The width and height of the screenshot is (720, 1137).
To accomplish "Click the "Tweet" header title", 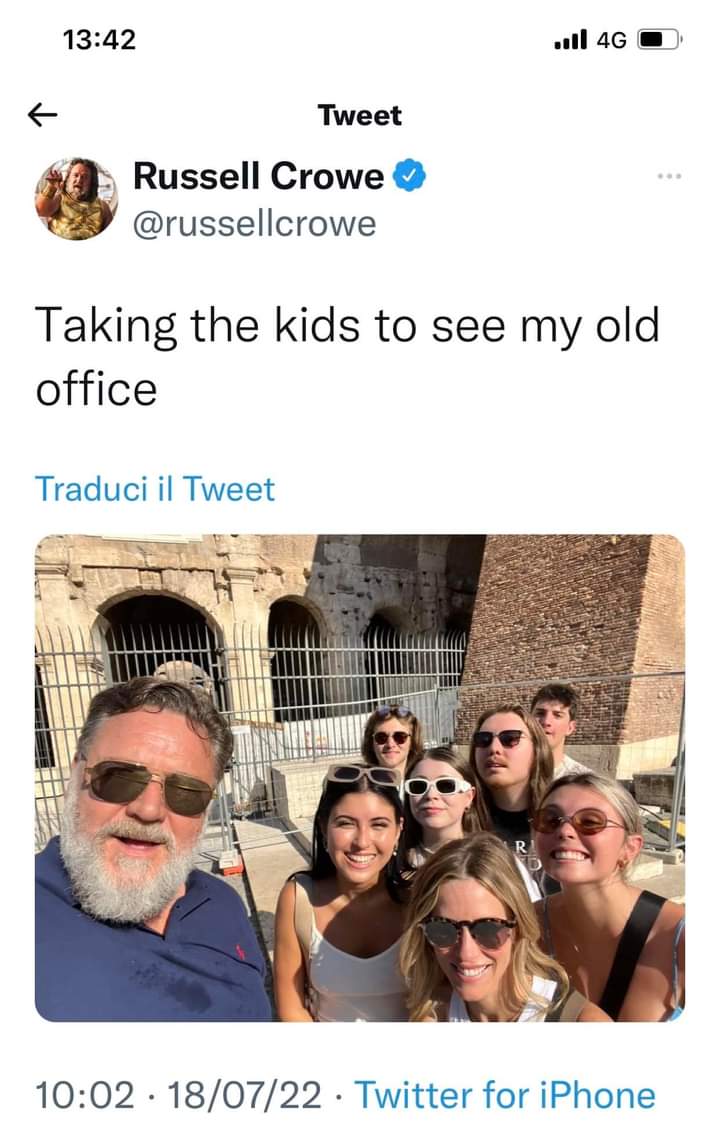I will 360,116.
